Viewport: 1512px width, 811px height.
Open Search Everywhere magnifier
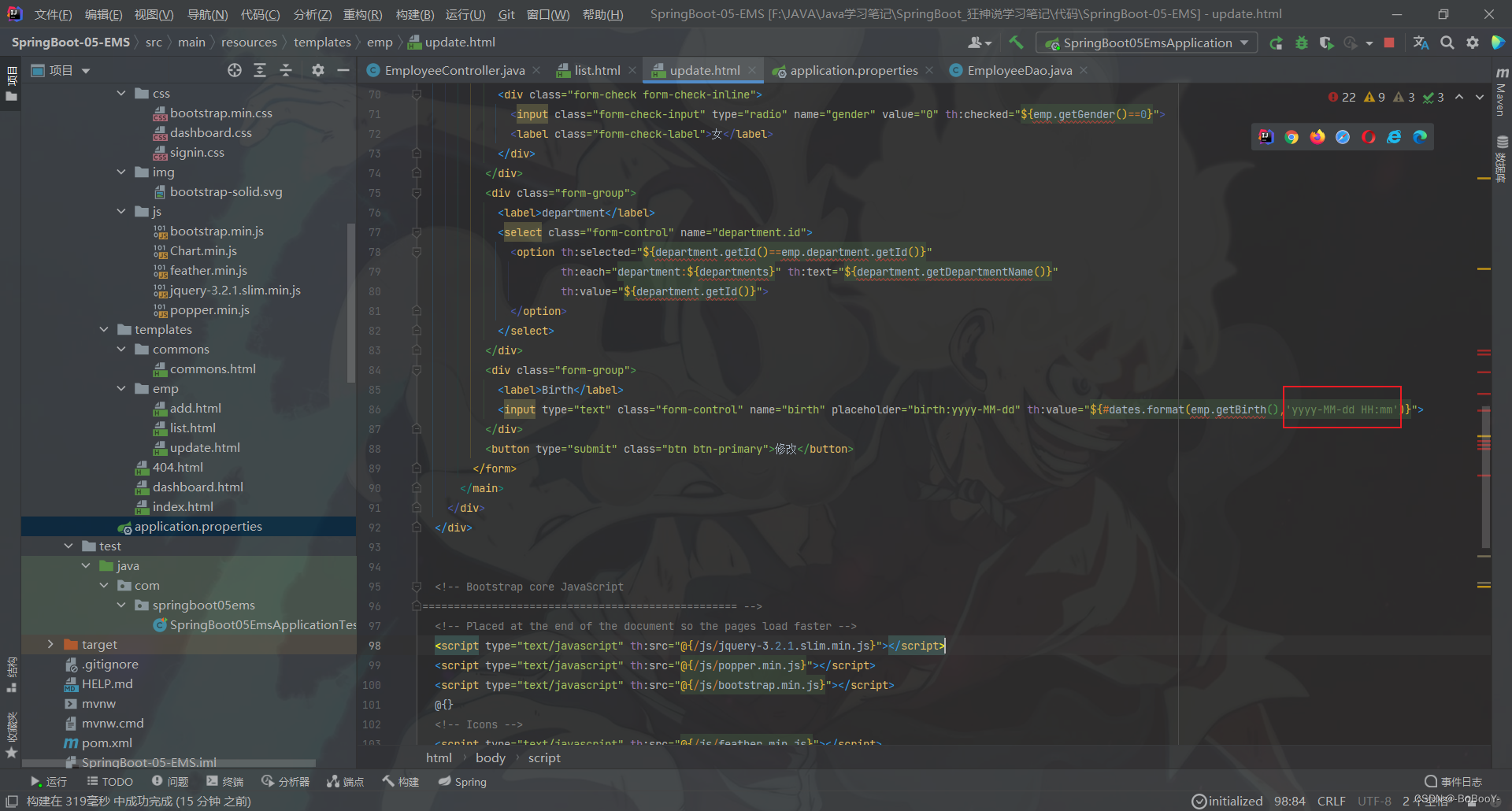click(1447, 43)
